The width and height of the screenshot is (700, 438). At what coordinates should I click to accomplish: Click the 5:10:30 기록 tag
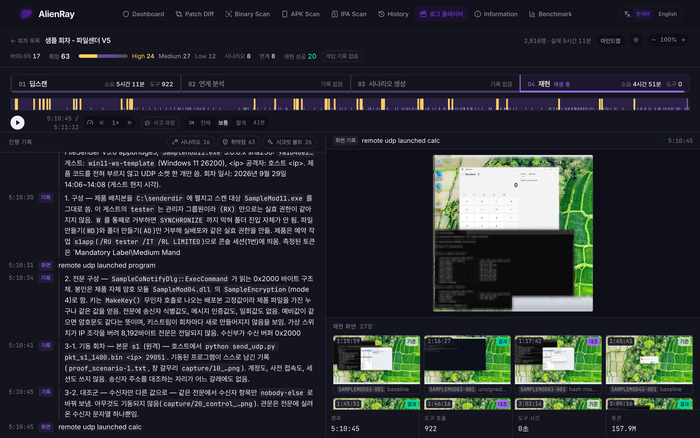(x=46, y=197)
